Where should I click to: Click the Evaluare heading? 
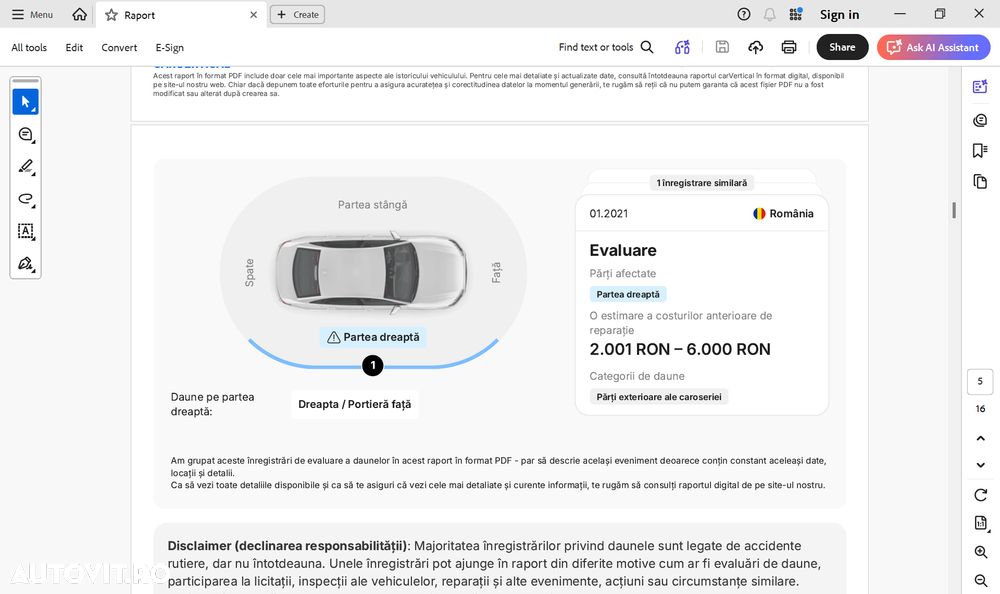622,250
